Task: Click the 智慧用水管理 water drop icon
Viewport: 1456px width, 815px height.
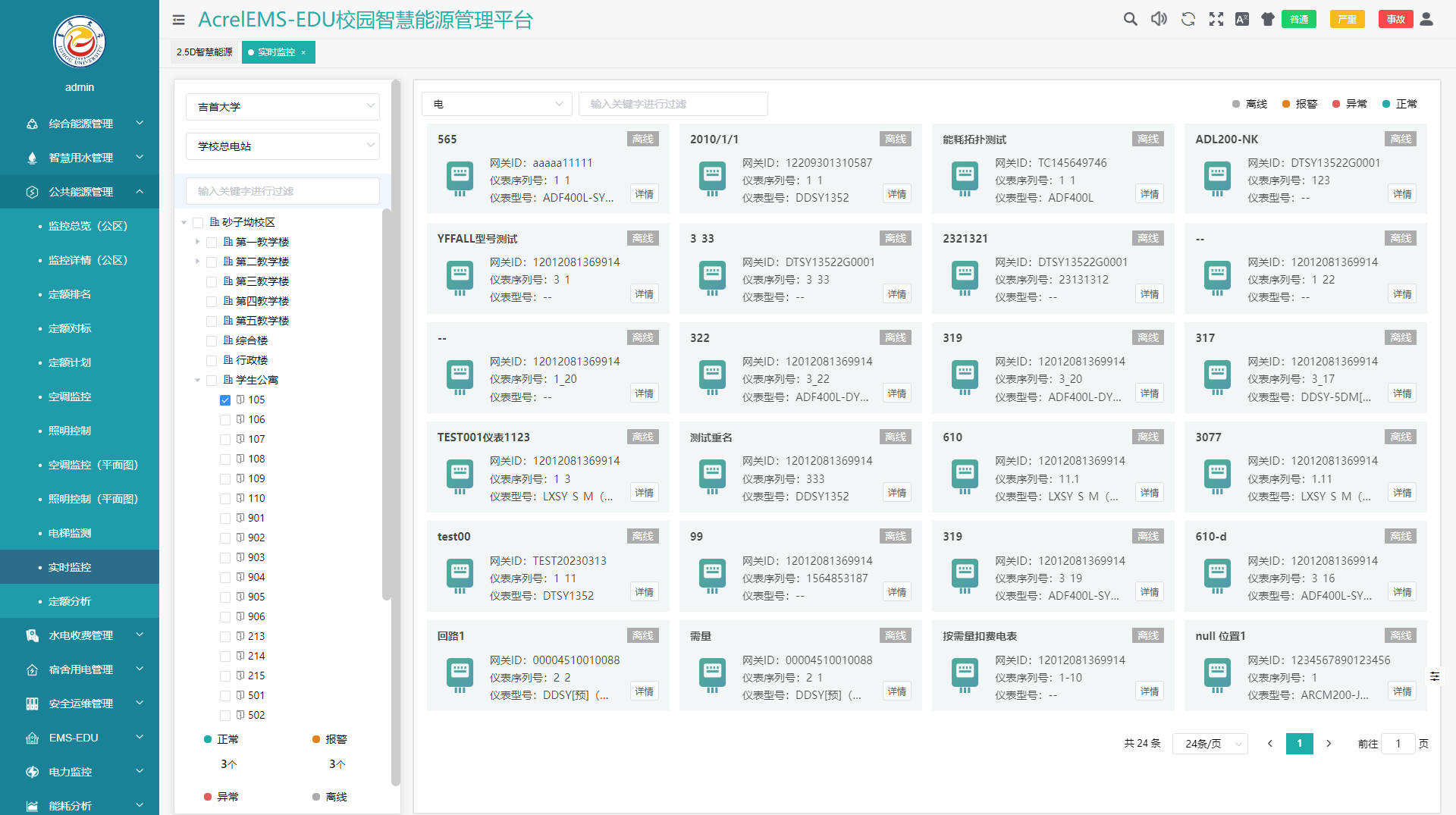Action: click(32, 158)
